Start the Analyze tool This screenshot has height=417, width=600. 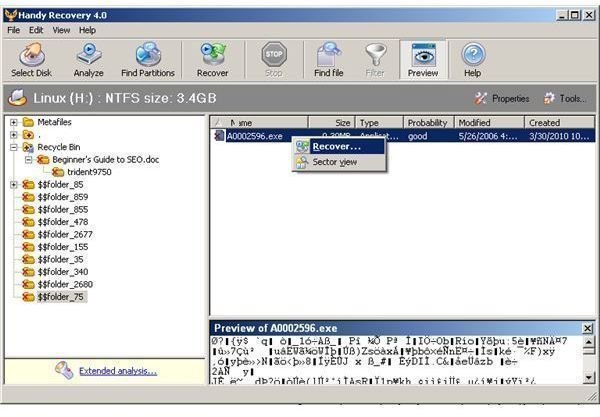88,60
